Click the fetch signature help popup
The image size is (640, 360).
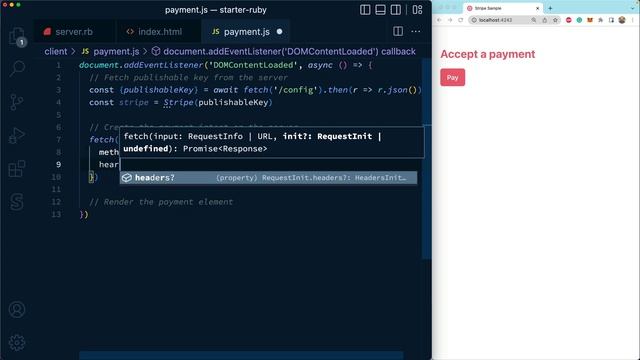272,142
